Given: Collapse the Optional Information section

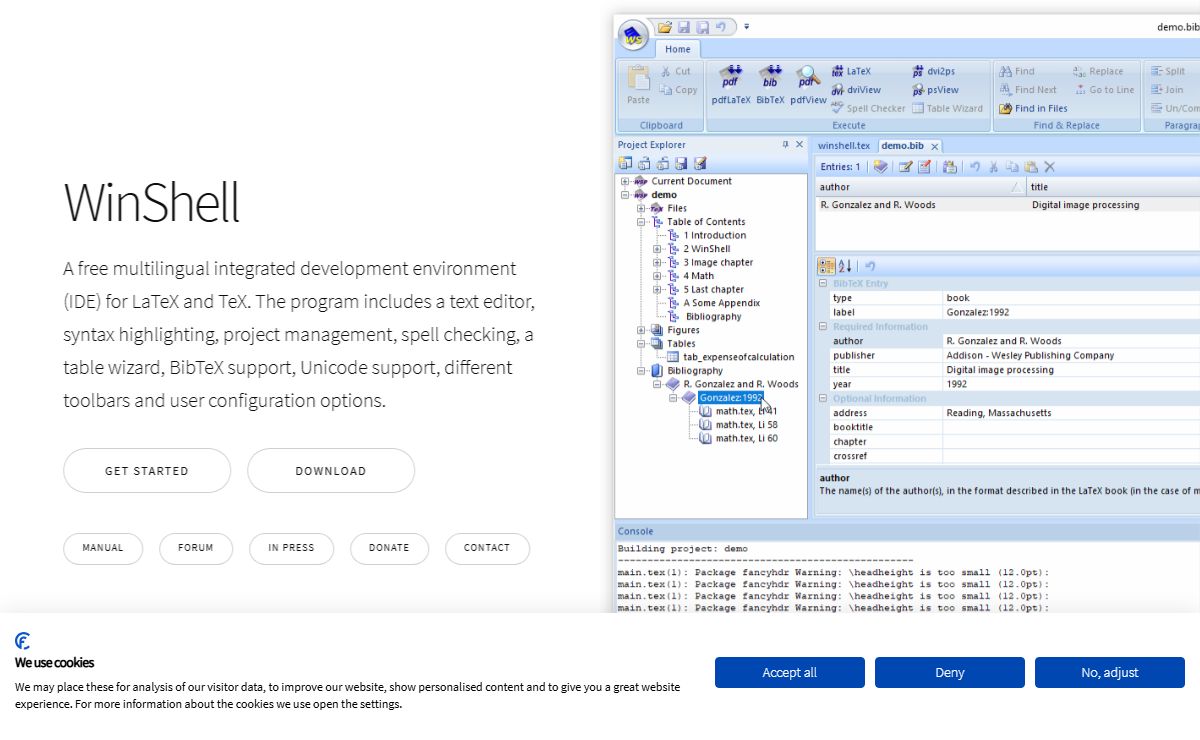Looking at the screenshot, I should (x=823, y=399).
